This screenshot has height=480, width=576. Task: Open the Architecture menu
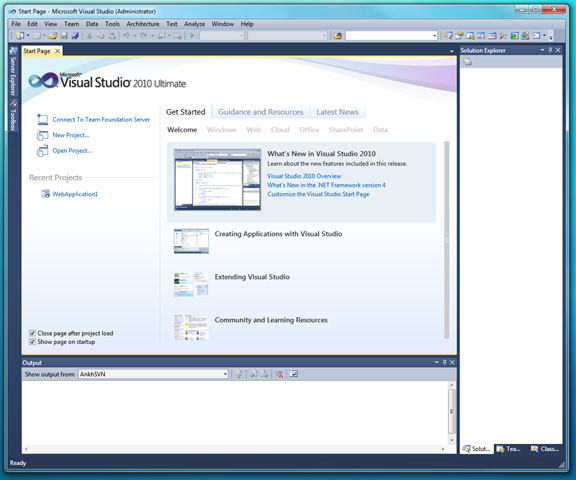click(143, 24)
